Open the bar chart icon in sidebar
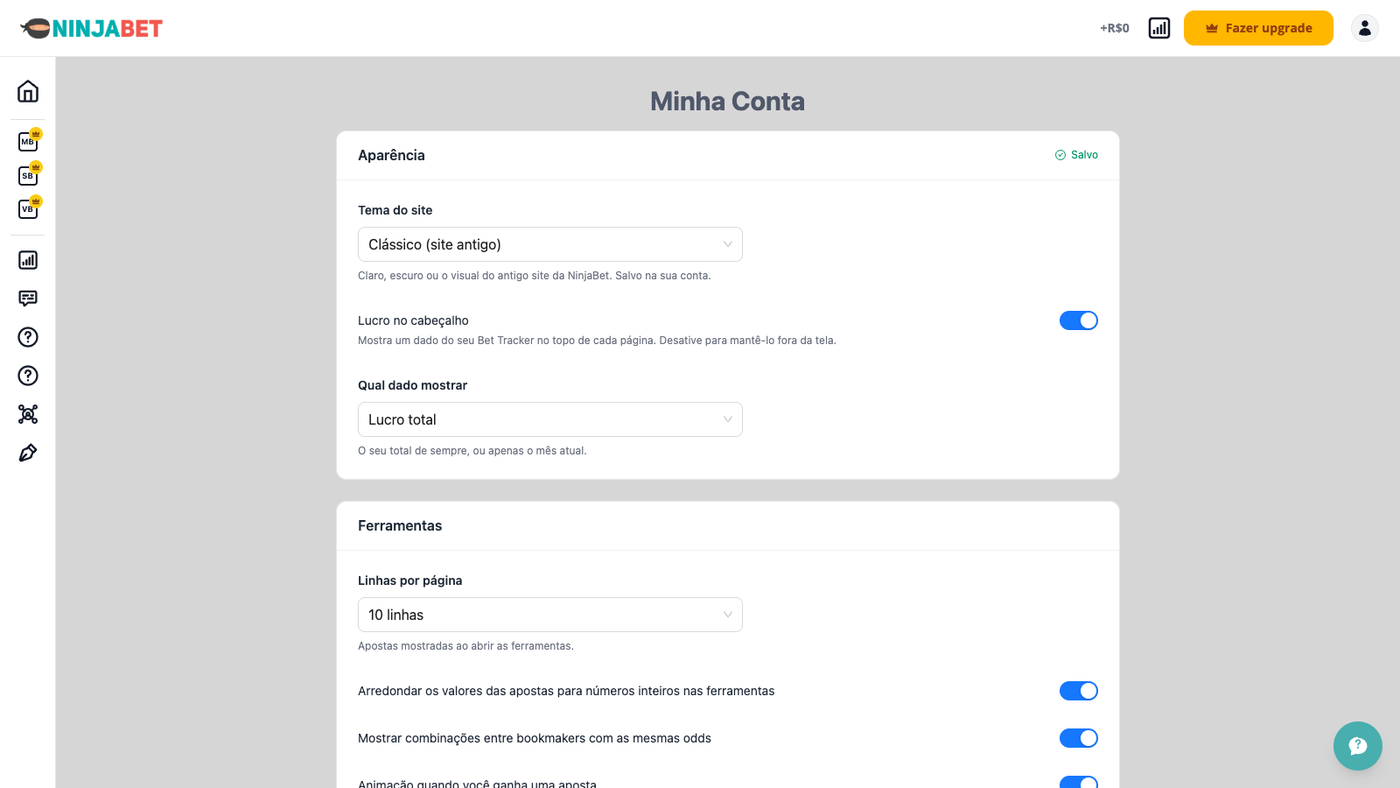Image resolution: width=1400 pixels, height=788 pixels. tap(28, 260)
